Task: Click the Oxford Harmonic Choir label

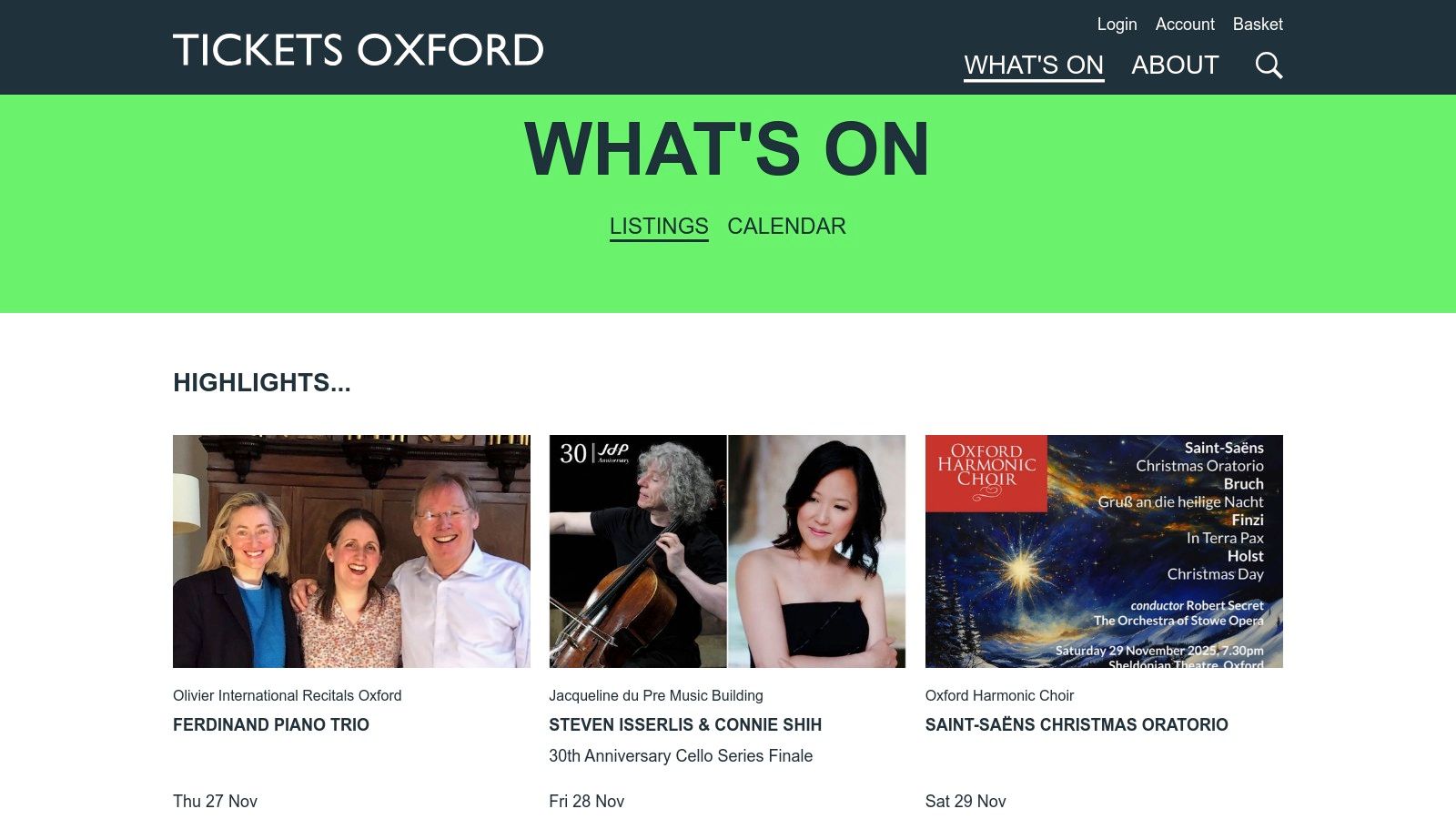Action: [x=998, y=695]
